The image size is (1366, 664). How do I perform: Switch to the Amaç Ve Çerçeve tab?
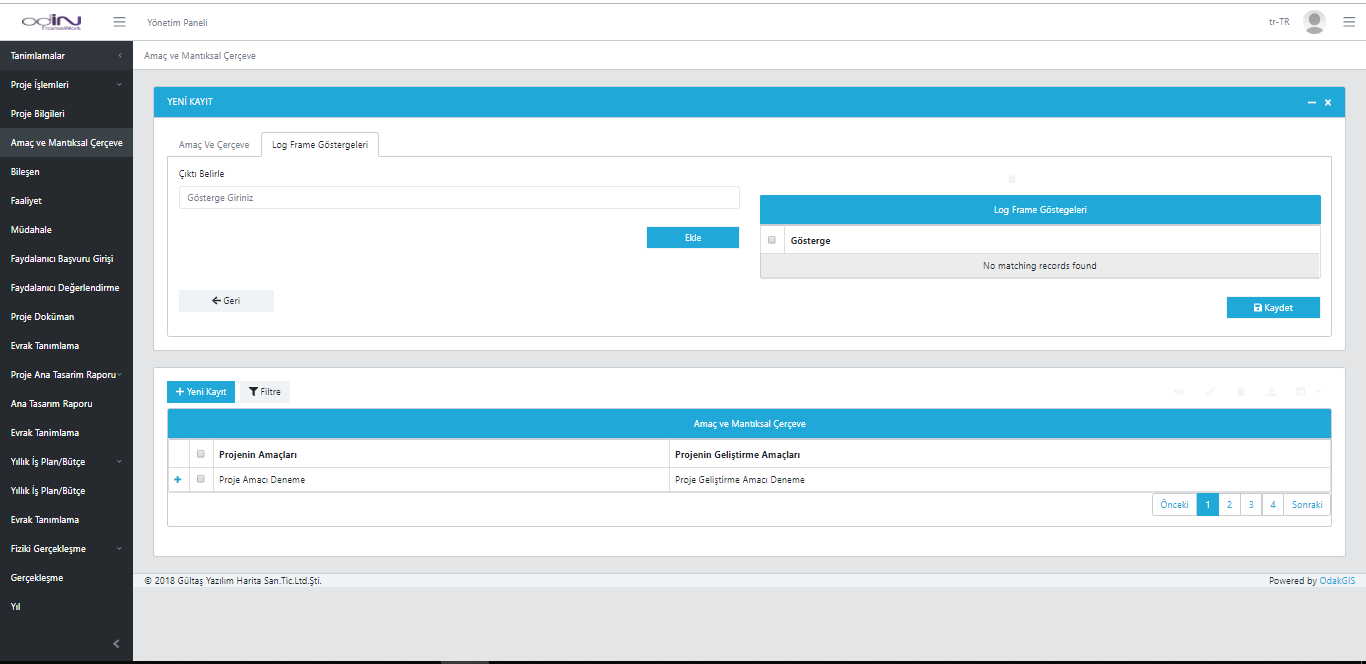click(x=214, y=145)
